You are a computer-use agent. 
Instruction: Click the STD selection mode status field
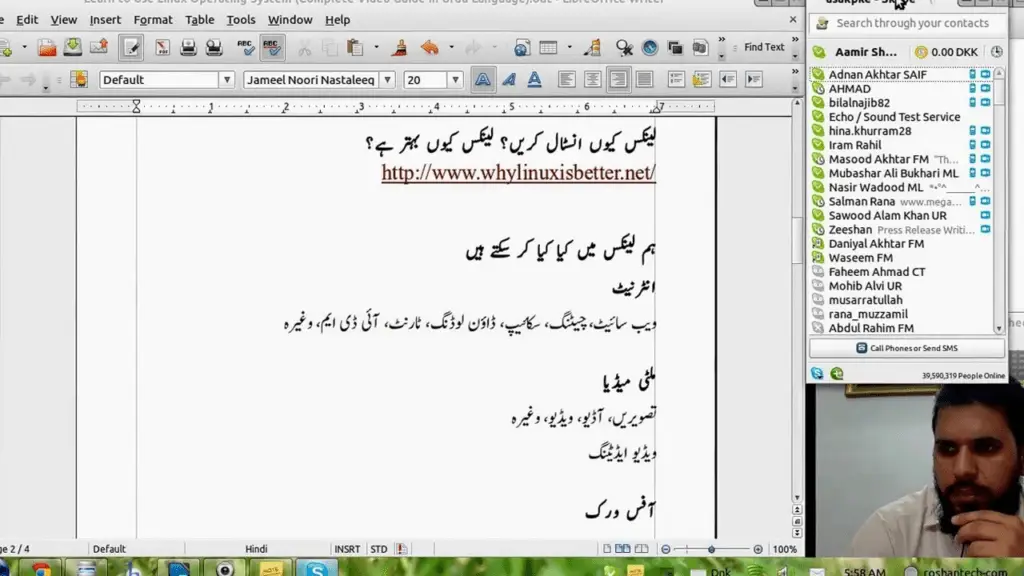(x=379, y=549)
